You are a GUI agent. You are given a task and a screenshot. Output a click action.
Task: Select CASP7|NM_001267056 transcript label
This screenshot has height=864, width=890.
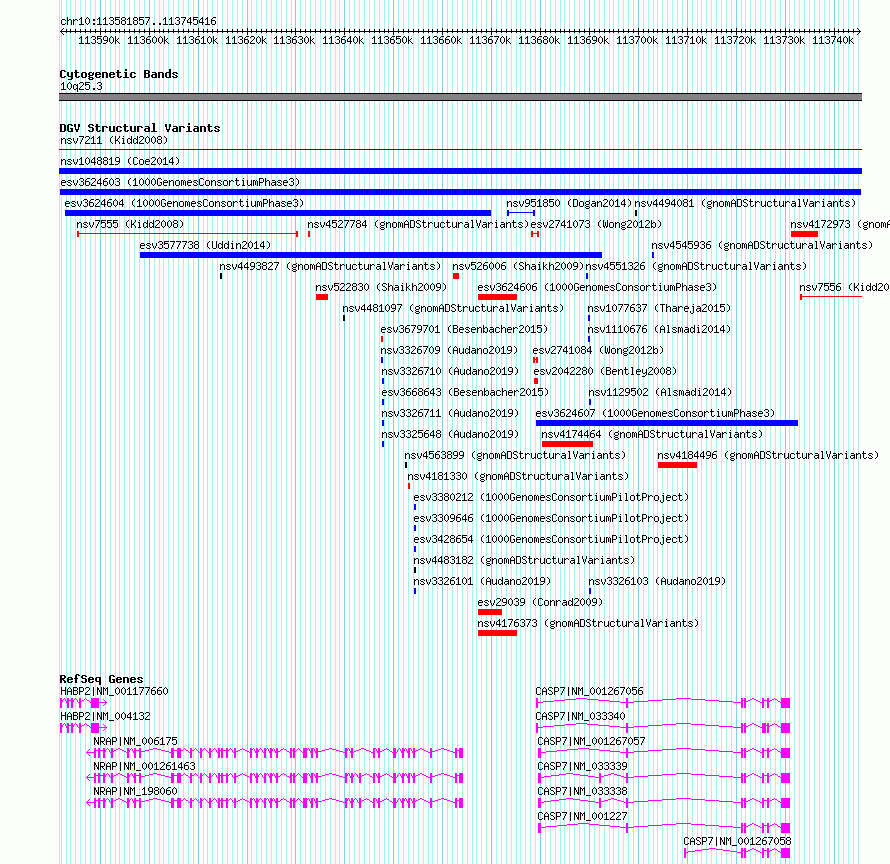[589, 691]
